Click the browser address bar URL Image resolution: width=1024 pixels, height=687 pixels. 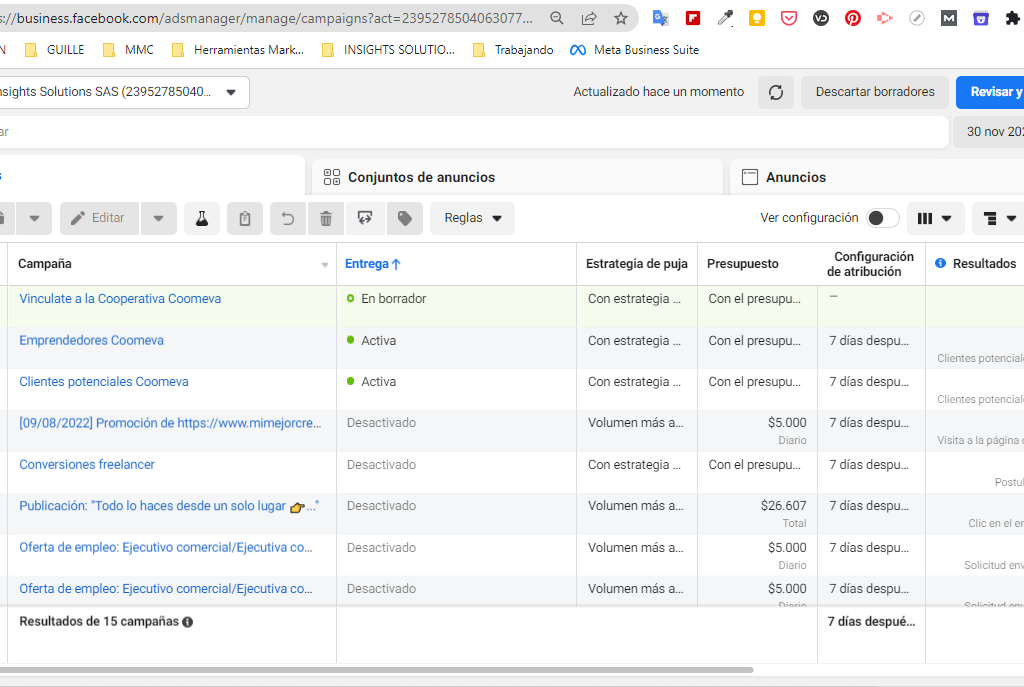coord(268,18)
